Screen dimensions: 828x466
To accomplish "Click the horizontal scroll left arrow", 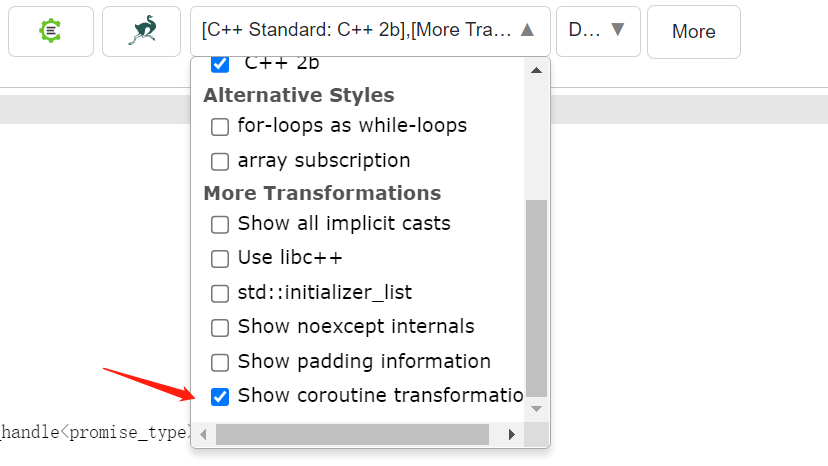I will pyautogui.click(x=204, y=434).
